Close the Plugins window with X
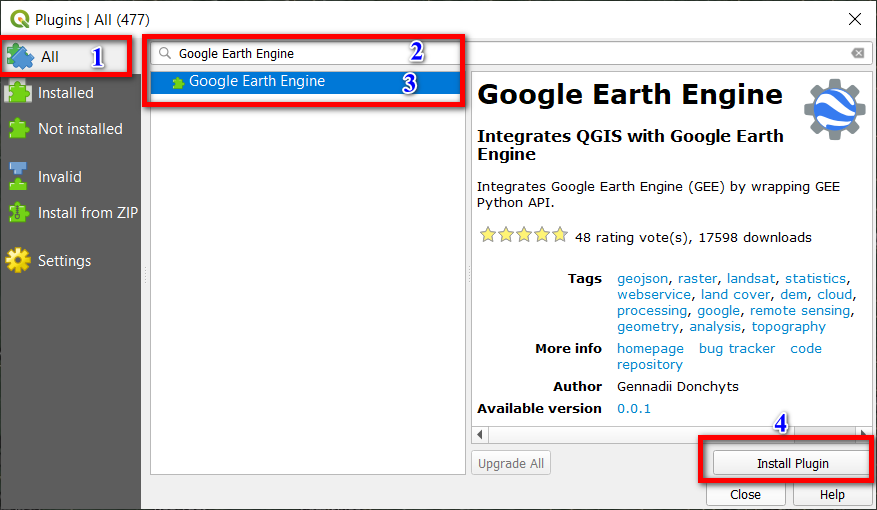877x510 pixels. click(x=855, y=19)
